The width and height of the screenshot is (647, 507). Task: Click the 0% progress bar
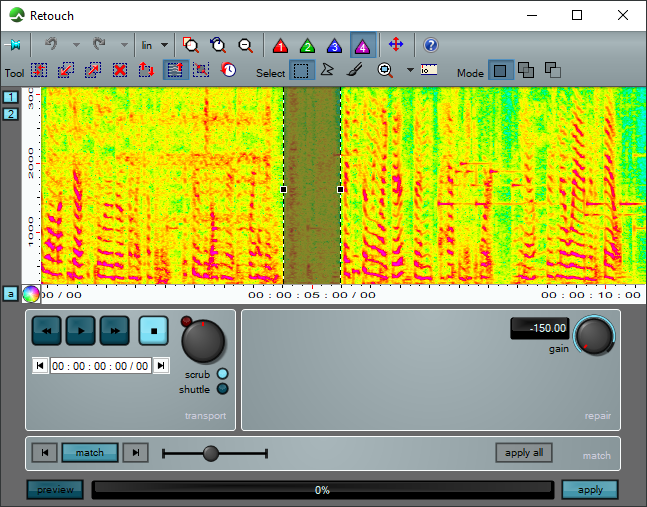(x=323, y=490)
